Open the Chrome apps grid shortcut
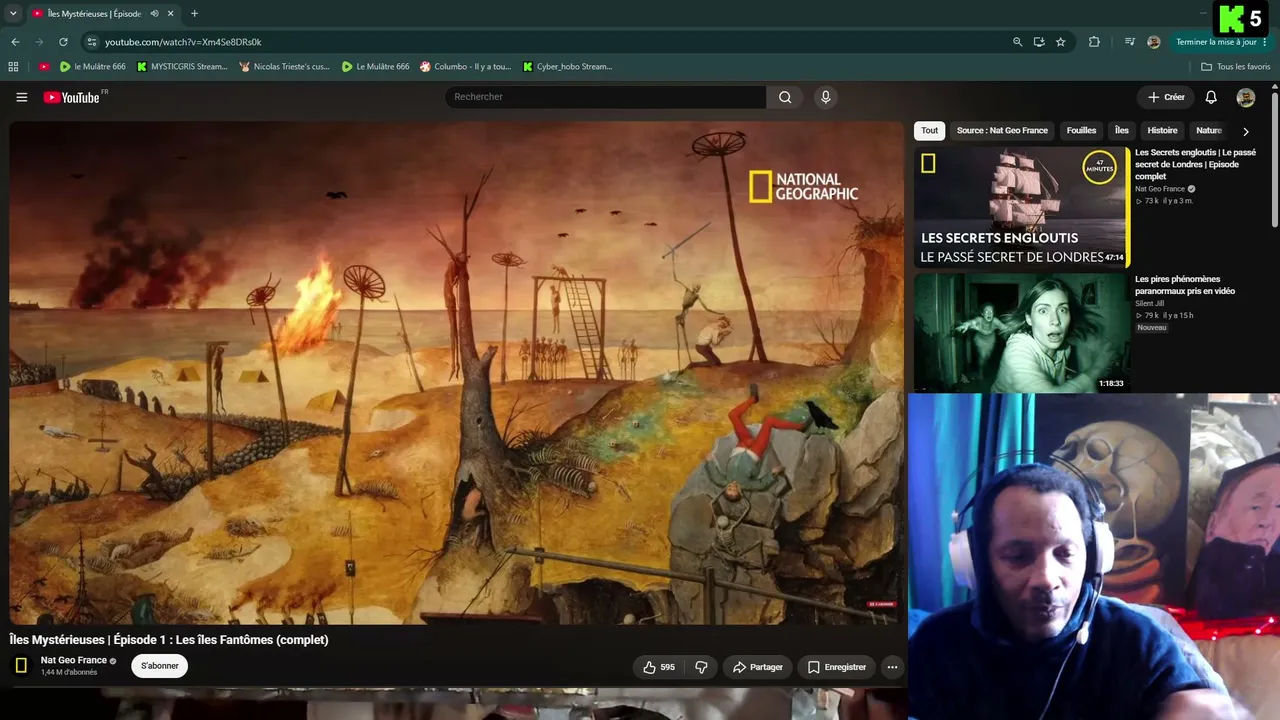1280x720 pixels. pyautogui.click(x=13, y=67)
